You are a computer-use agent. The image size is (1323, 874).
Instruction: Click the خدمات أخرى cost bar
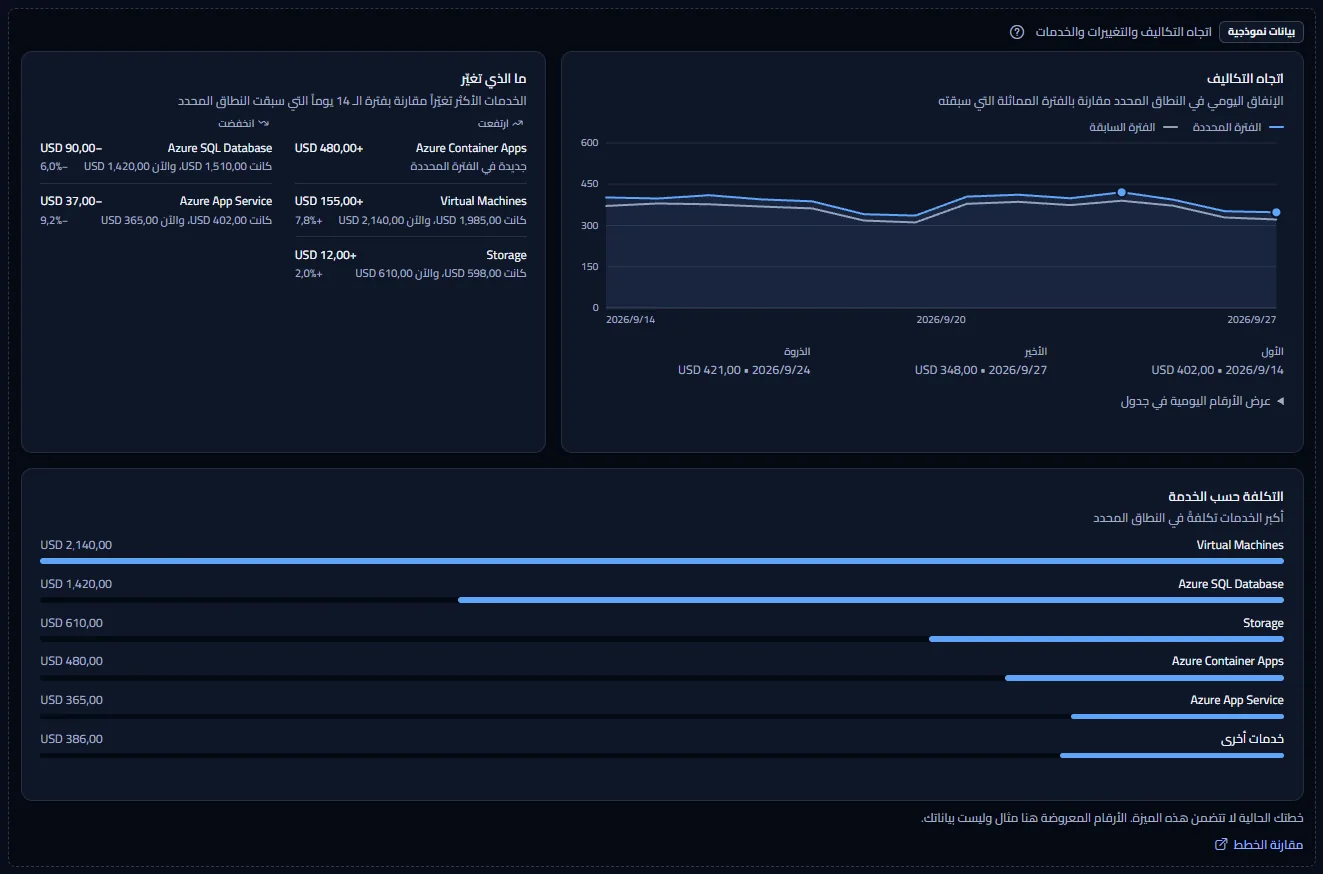[x=1172, y=755]
